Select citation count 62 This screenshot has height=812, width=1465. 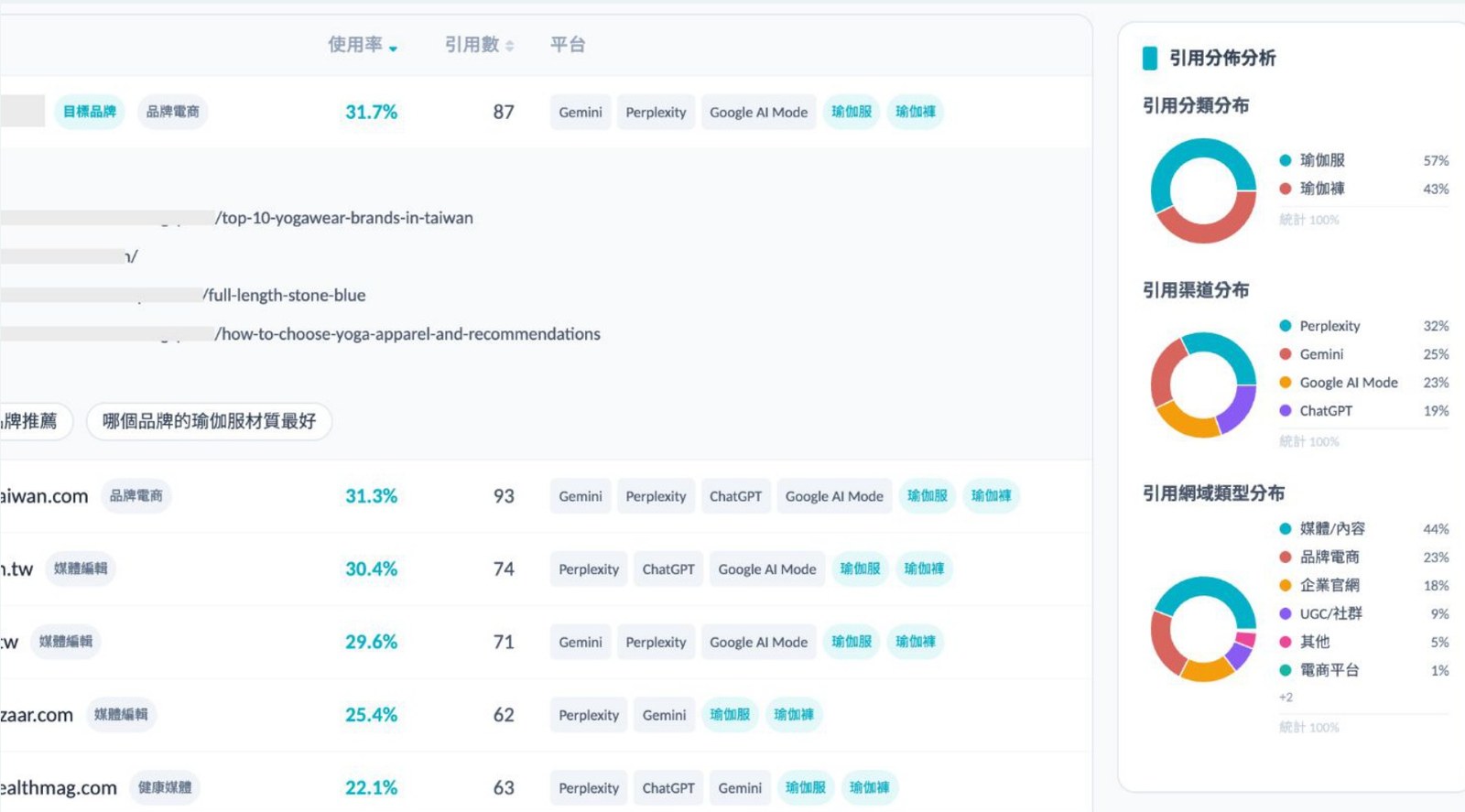coord(504,715)
